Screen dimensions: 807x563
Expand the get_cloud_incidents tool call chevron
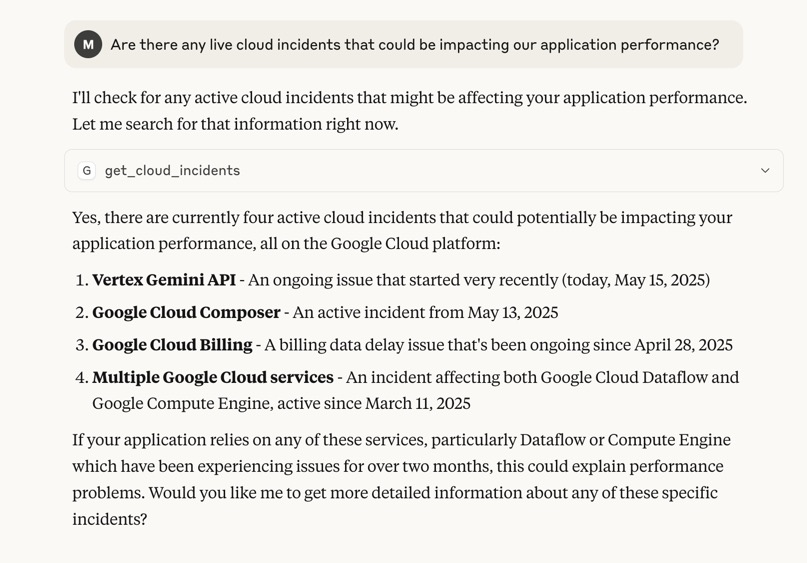(x=765, y=171)
